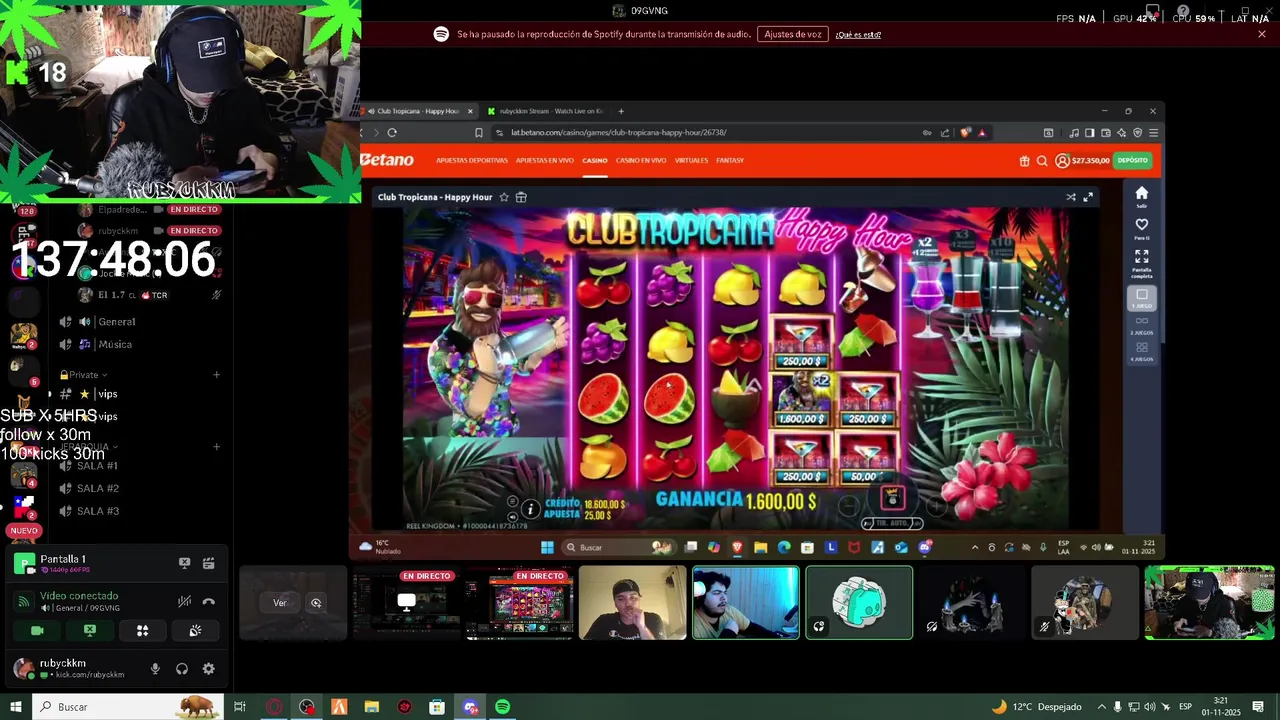Toggle noise suppression icon next to Video conectado
Viewport: 1280px width, 720px height.
[184, 601]
